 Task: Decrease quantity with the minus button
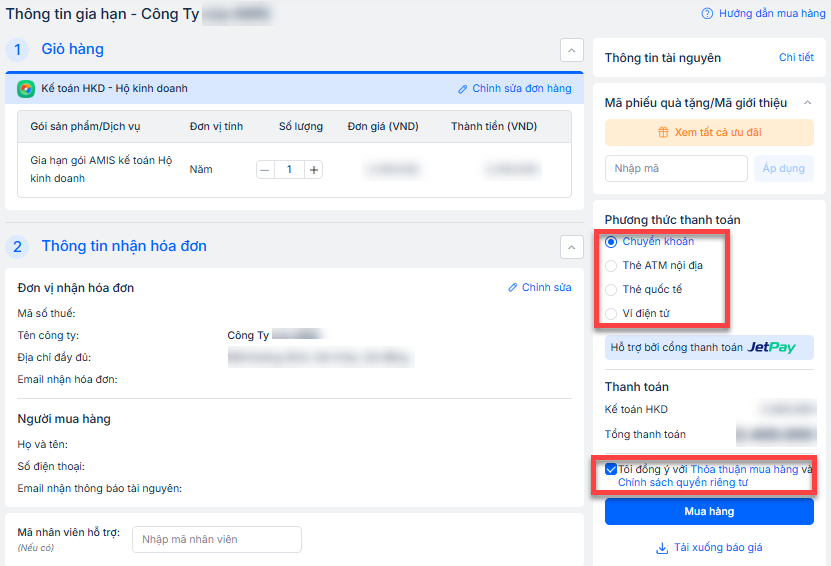point(265,170)
